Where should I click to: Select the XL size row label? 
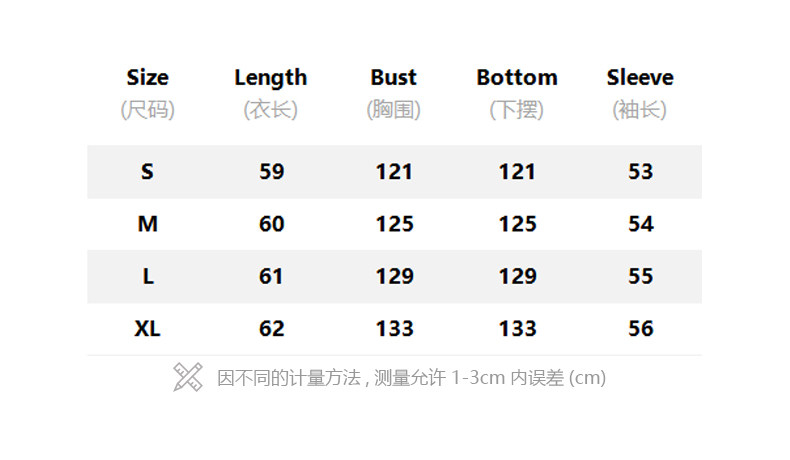(x=147, y=328)
